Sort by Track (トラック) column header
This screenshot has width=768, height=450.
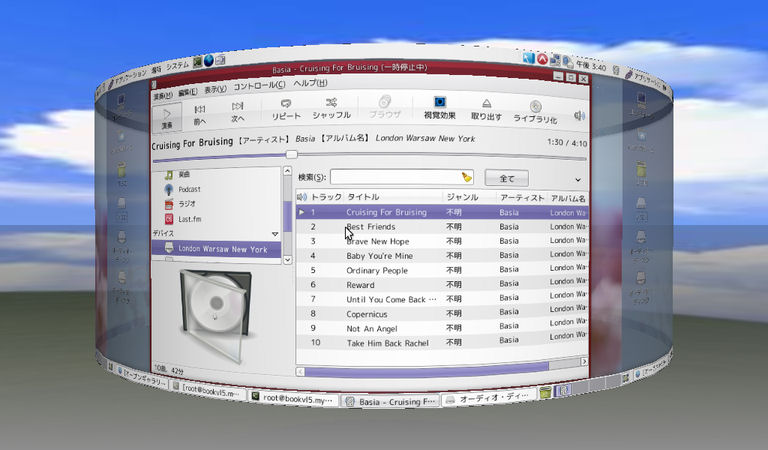pyautogui.click(x=326, y=197)
